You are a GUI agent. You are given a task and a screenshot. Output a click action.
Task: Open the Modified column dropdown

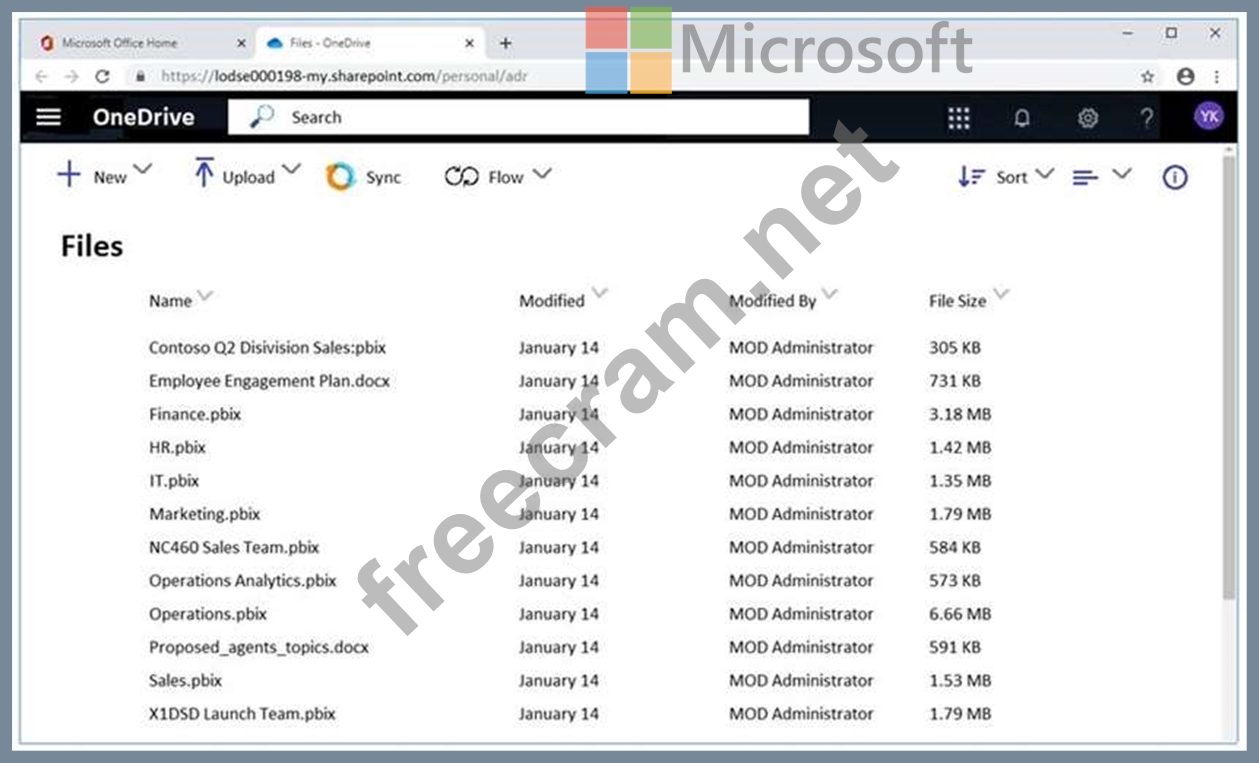[x=599, y=293]
